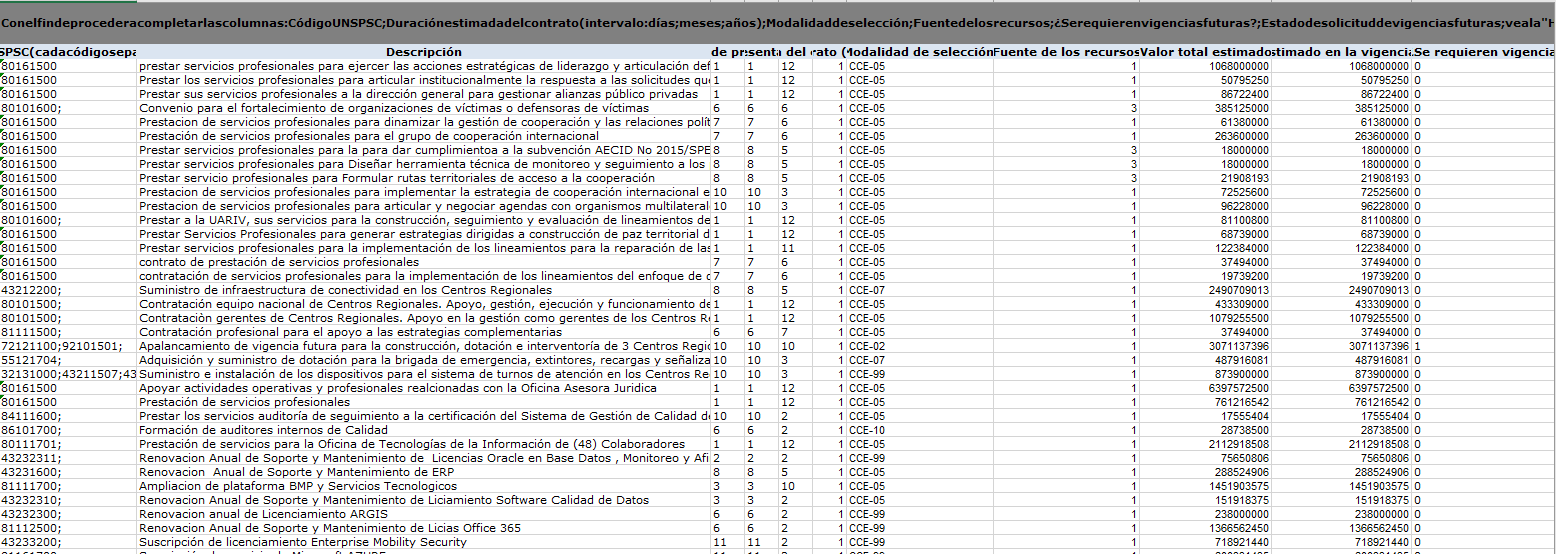
Task: Select the Modalidad de selección column header
Action: 920,51
